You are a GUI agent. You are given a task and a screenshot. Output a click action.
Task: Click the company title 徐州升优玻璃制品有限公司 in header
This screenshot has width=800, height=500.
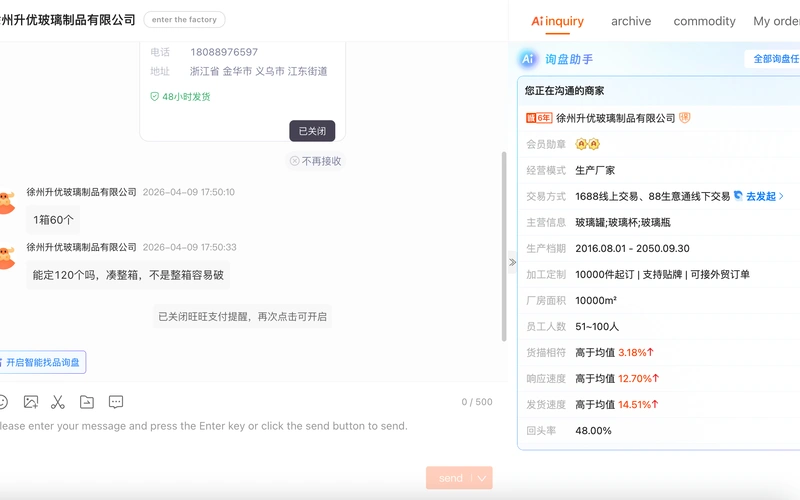(x=67, y=20)
